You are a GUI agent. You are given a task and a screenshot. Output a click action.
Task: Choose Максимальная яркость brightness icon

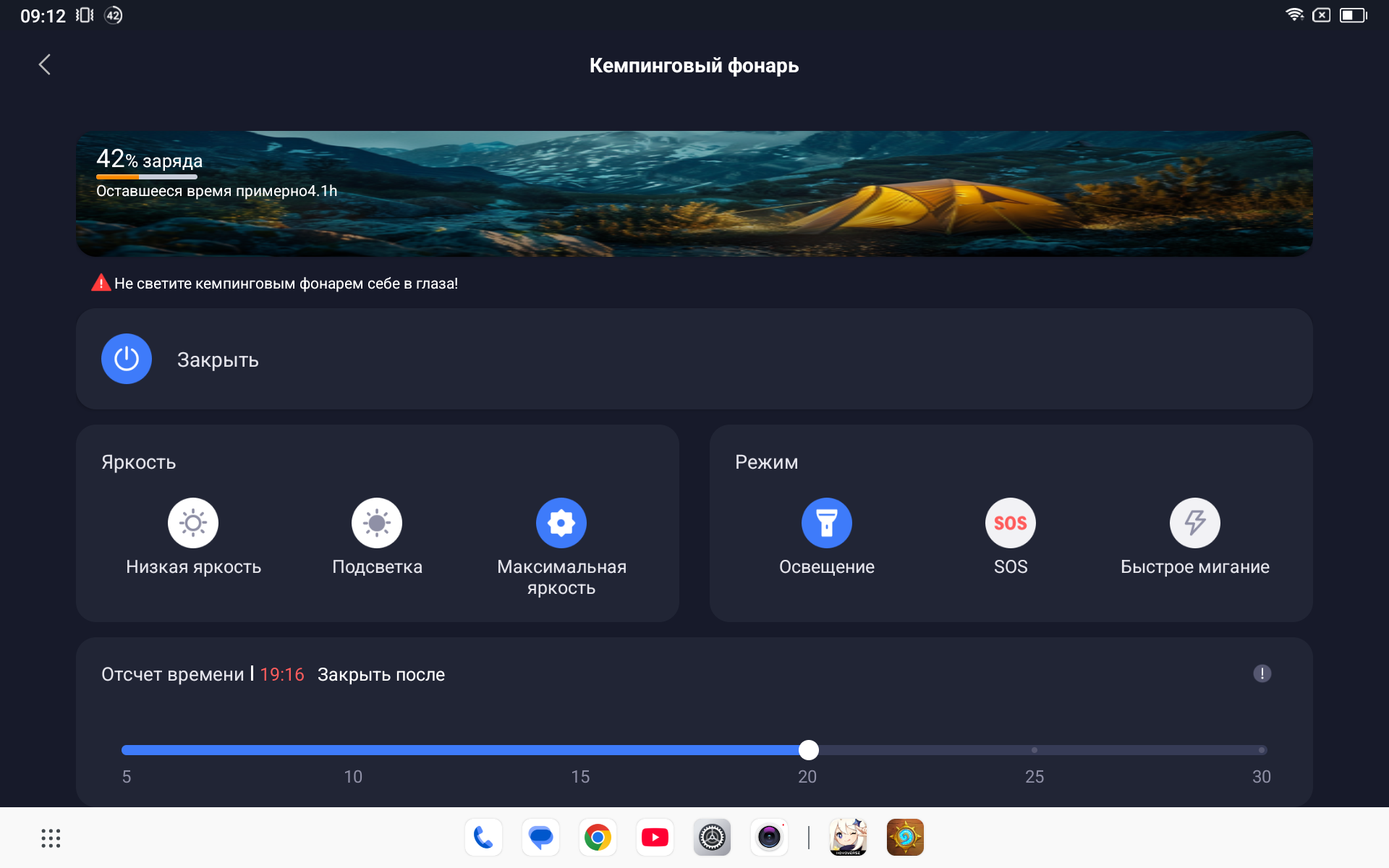561,523
